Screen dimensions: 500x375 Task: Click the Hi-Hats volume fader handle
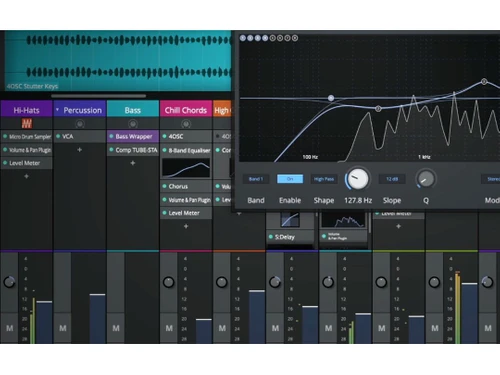44,302
